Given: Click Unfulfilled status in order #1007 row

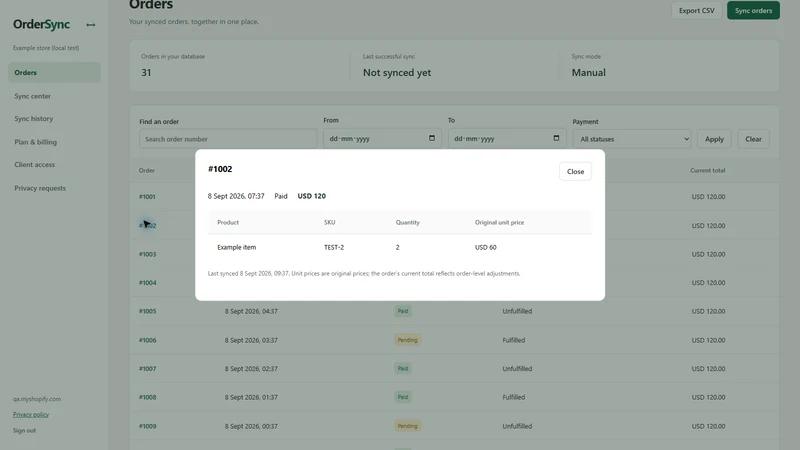Looking at the screenshot, I should coord(517,368).
